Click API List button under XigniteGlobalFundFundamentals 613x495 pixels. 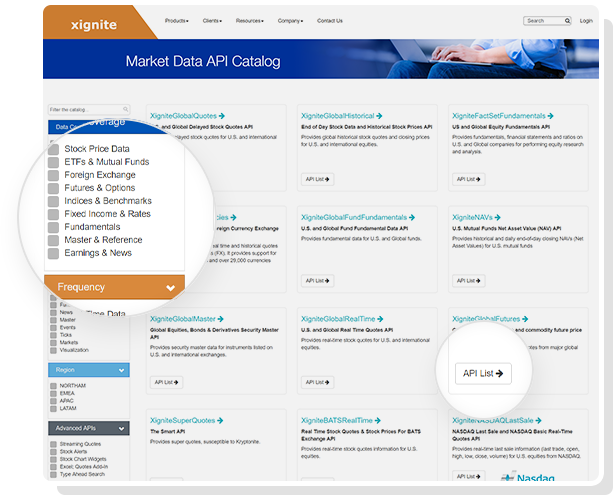tap(317, 281)
